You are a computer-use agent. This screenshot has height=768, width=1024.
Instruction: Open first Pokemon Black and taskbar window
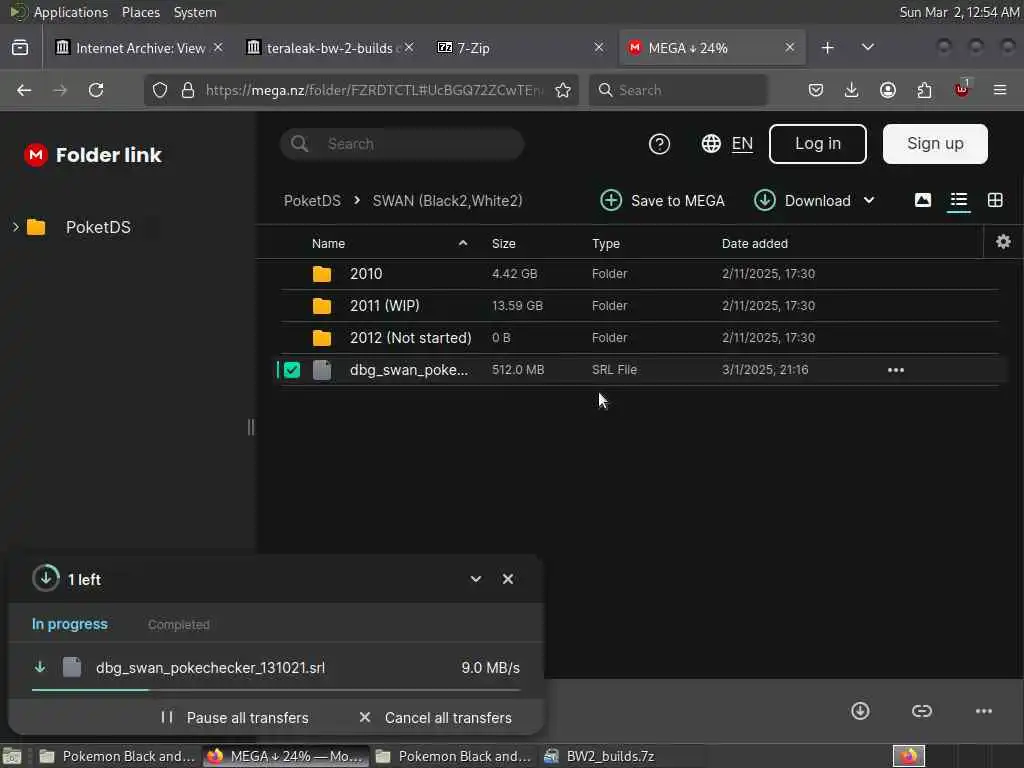(x=117, y=756)
